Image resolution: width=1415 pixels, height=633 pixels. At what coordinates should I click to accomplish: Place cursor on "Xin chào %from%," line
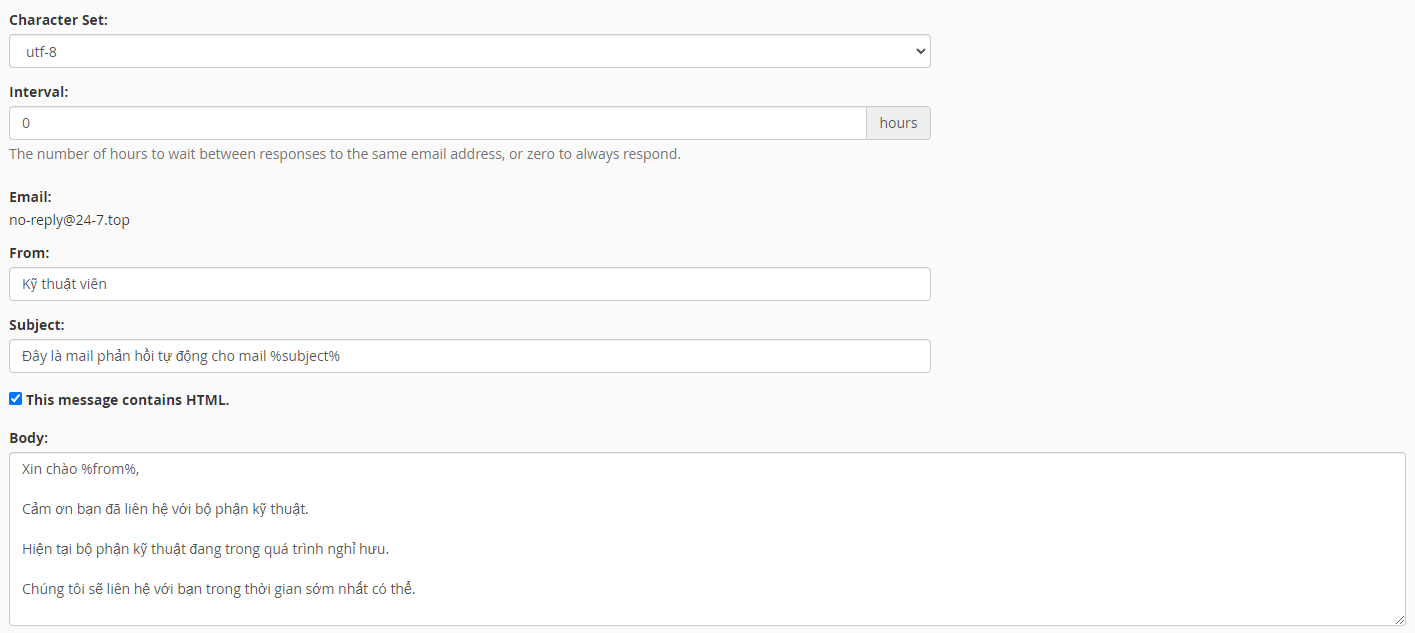coord(81,469)
